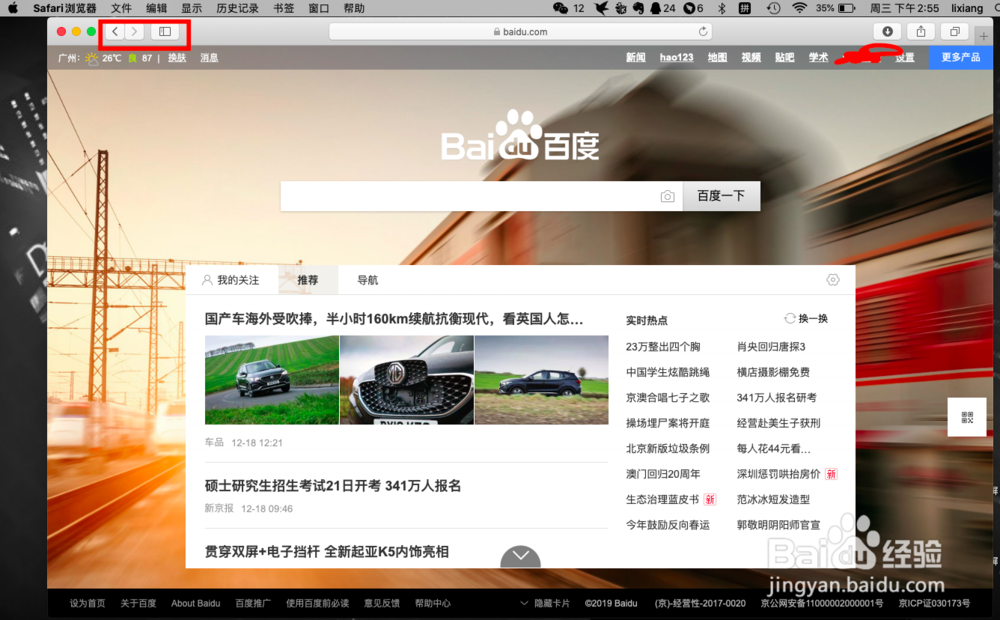Go back with Safari's back arrow
Image resolution: width=1000 pixels, height=620 pixels.
115,31
